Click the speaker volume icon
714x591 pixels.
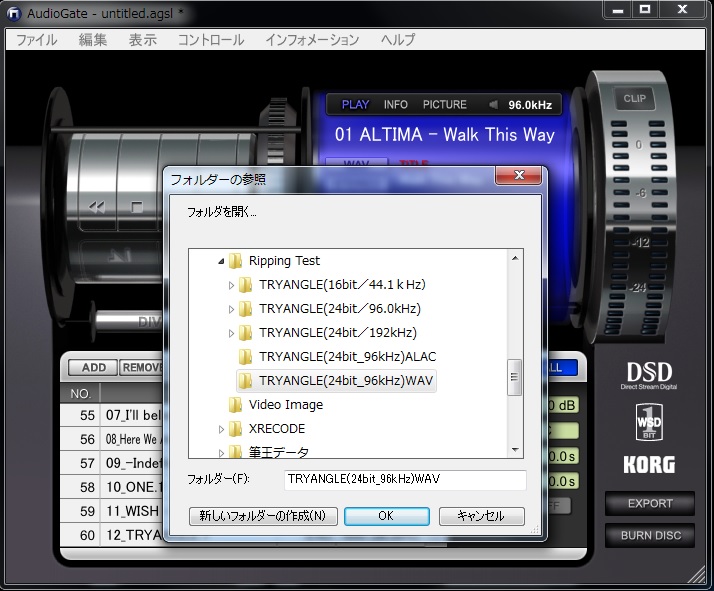click(493, 105)
